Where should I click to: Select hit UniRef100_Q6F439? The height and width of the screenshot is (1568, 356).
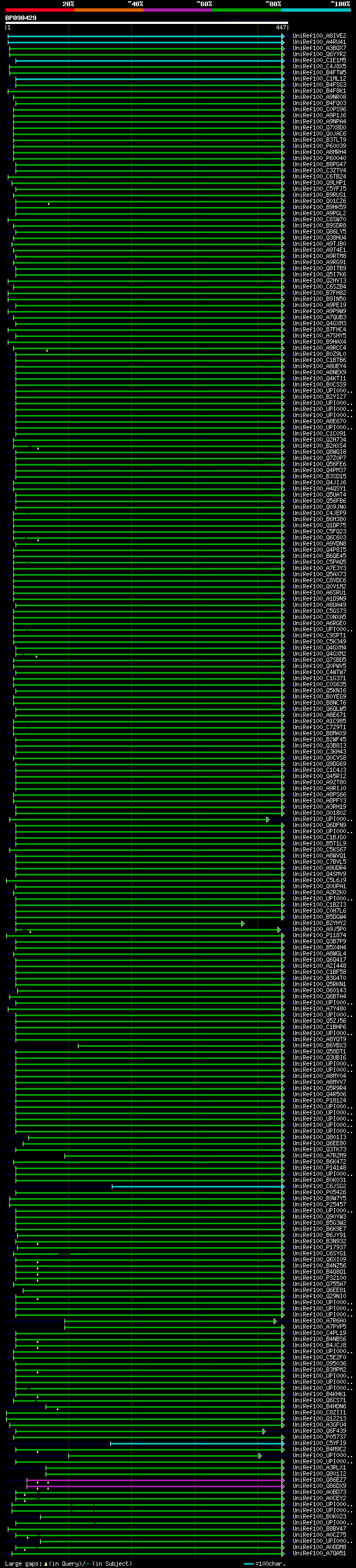click(319, 1431)
